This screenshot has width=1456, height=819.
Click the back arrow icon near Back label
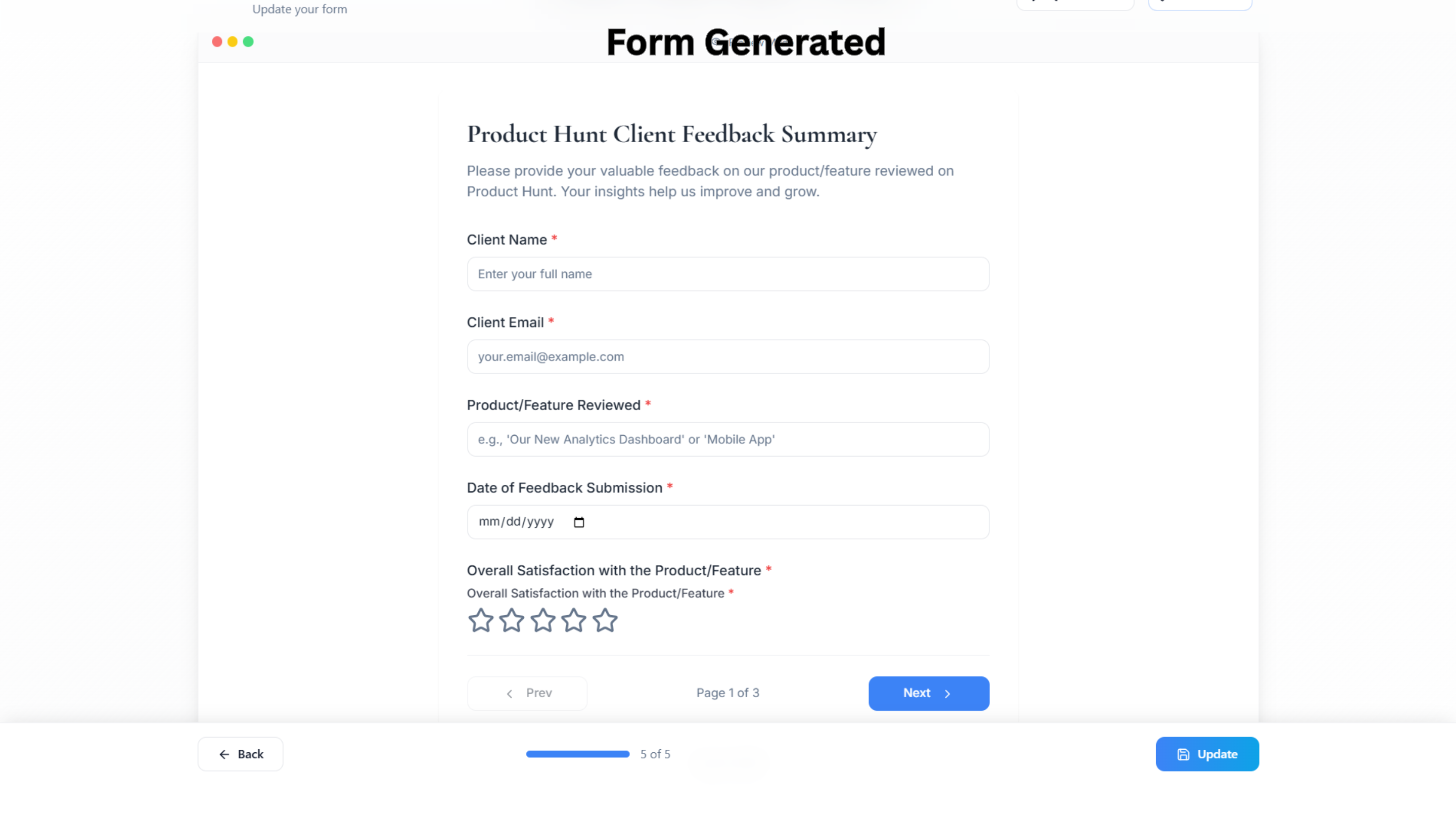tap(224, 754)
